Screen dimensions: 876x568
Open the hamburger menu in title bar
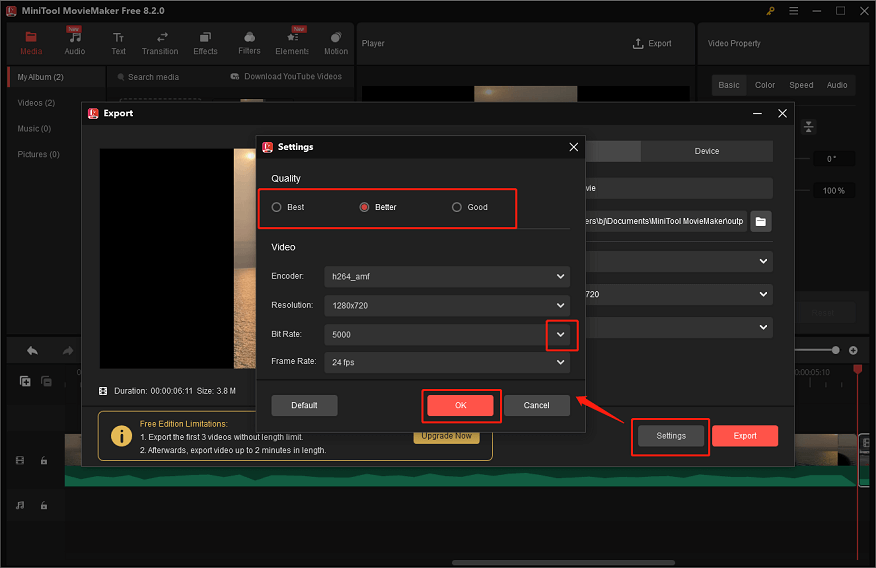pyautogui.click(x=793, y=11)
